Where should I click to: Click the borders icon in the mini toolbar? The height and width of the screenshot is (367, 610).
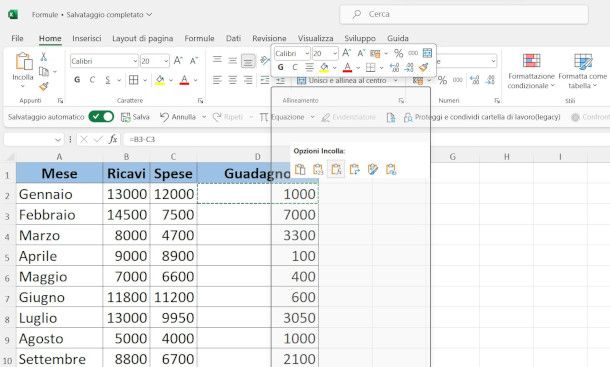(x=371, y=68)
